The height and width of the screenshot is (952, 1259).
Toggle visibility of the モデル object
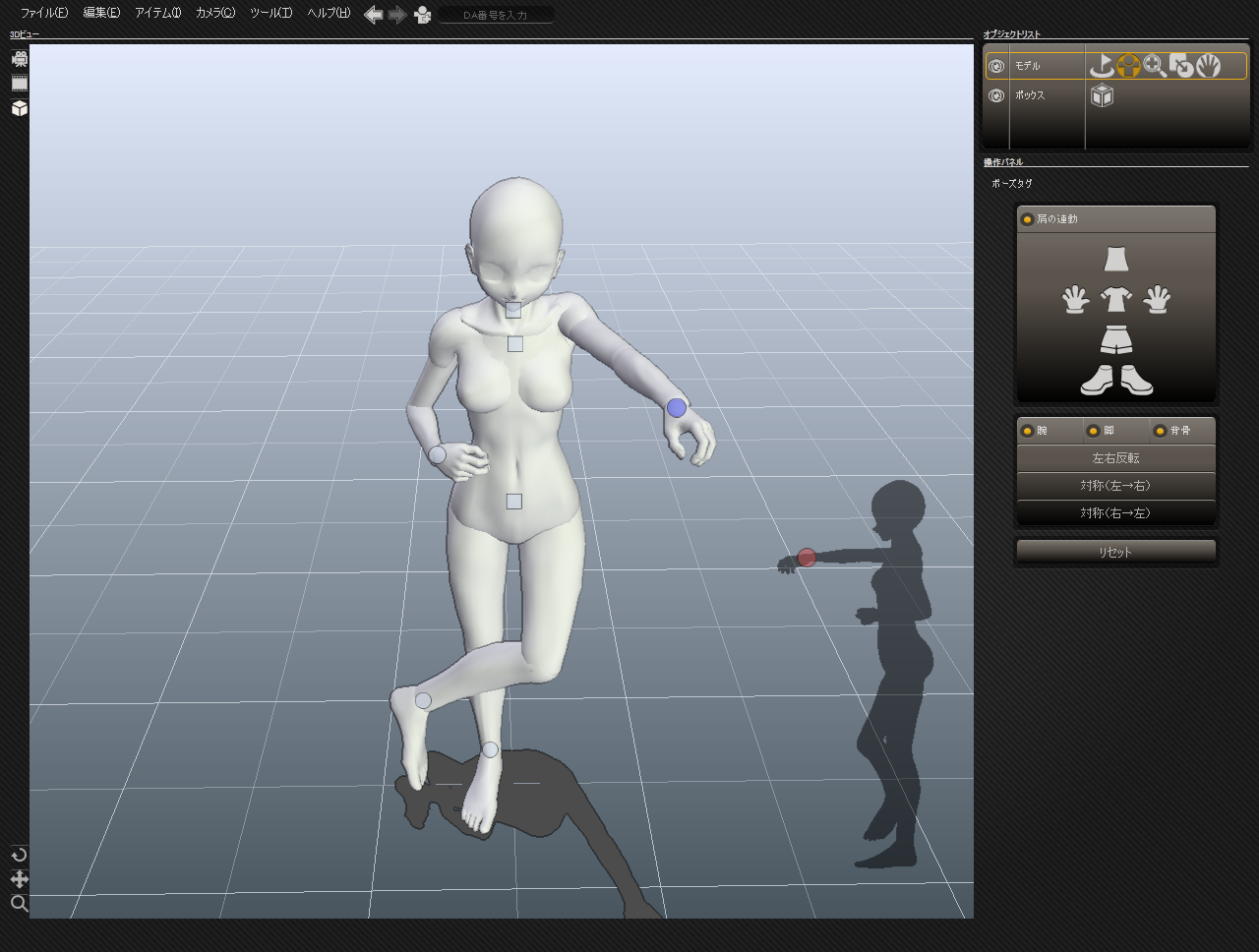tap(996, 66)
